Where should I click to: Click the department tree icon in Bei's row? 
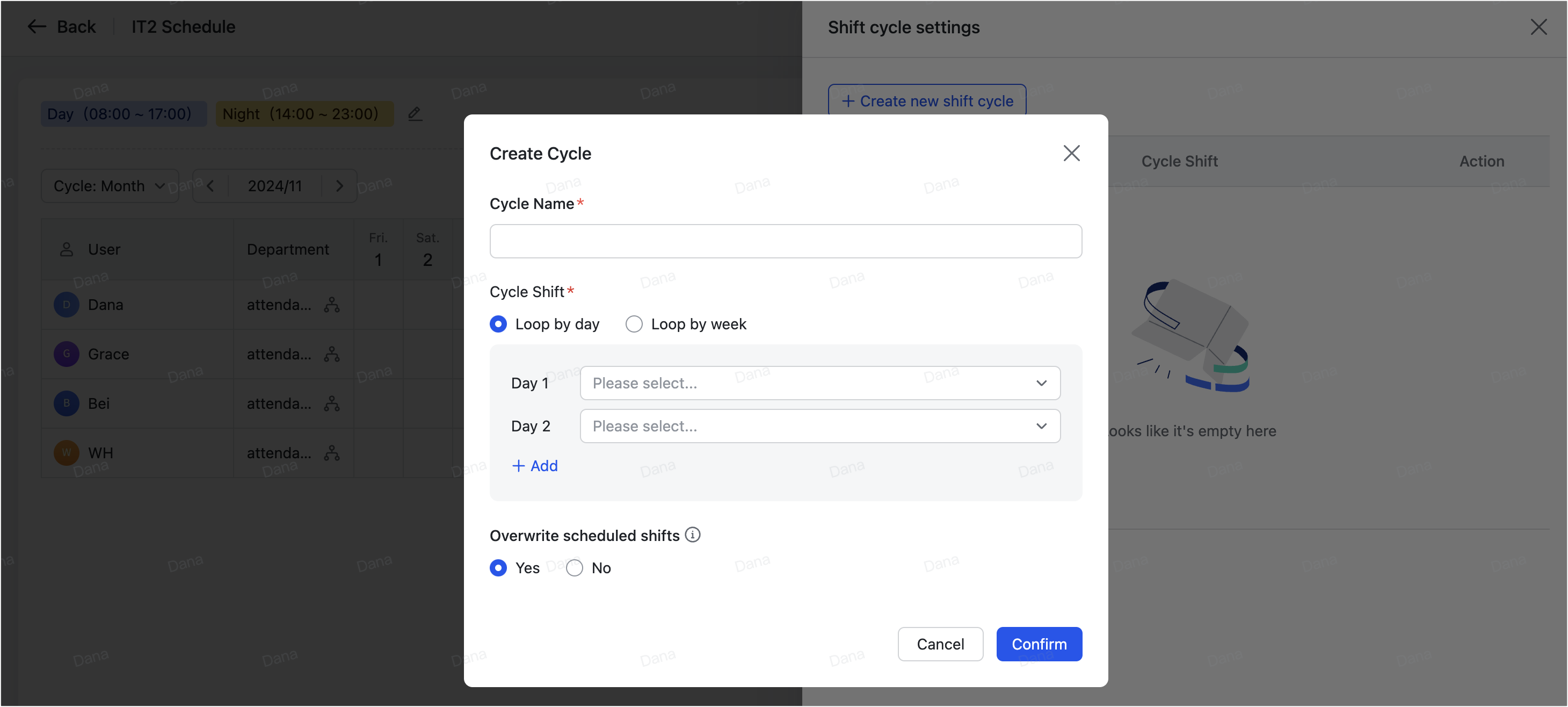332,403
